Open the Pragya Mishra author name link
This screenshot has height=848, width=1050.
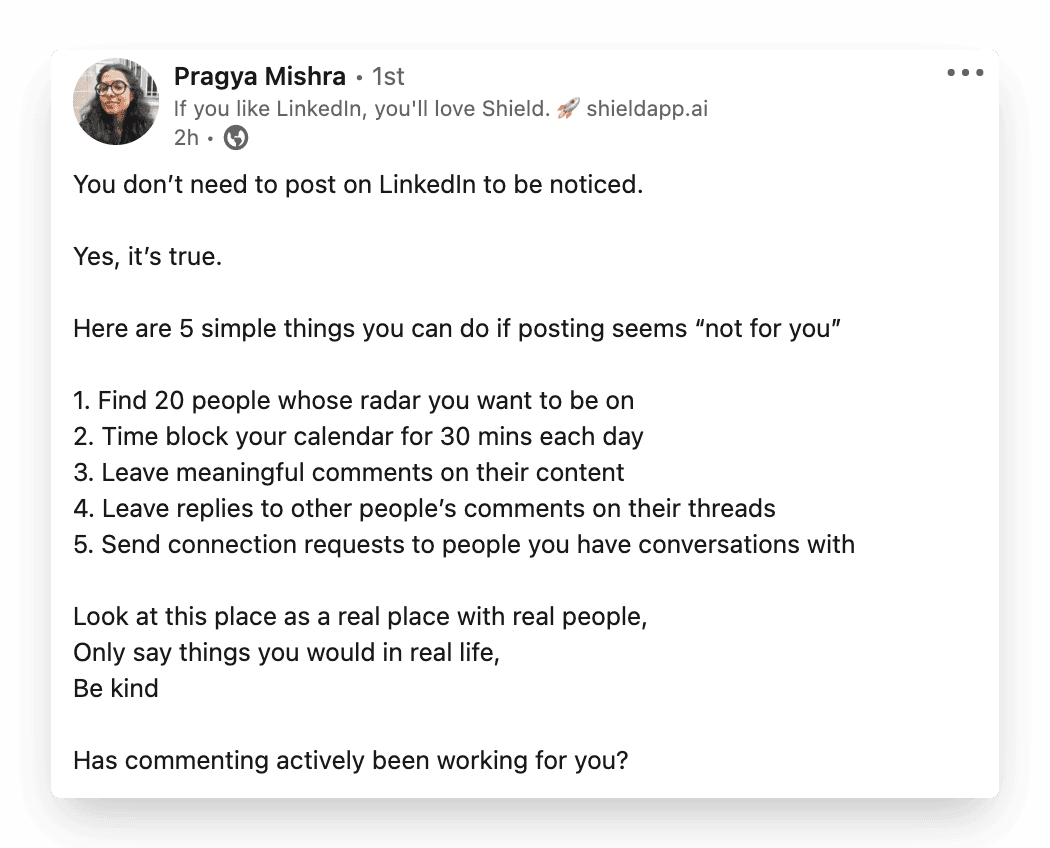click(259, 77)
